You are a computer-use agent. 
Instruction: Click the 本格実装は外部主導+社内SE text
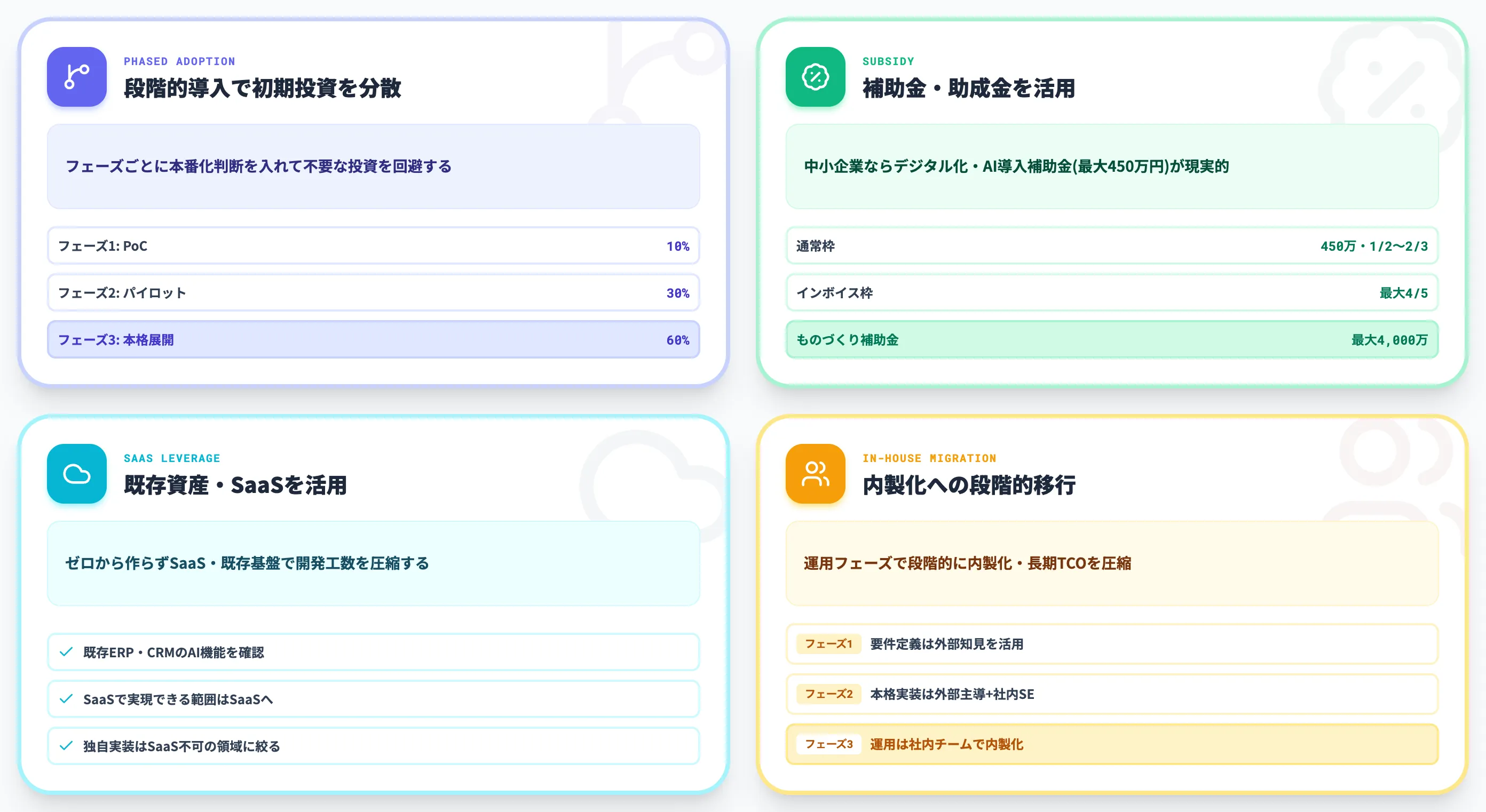coord(952,694)
